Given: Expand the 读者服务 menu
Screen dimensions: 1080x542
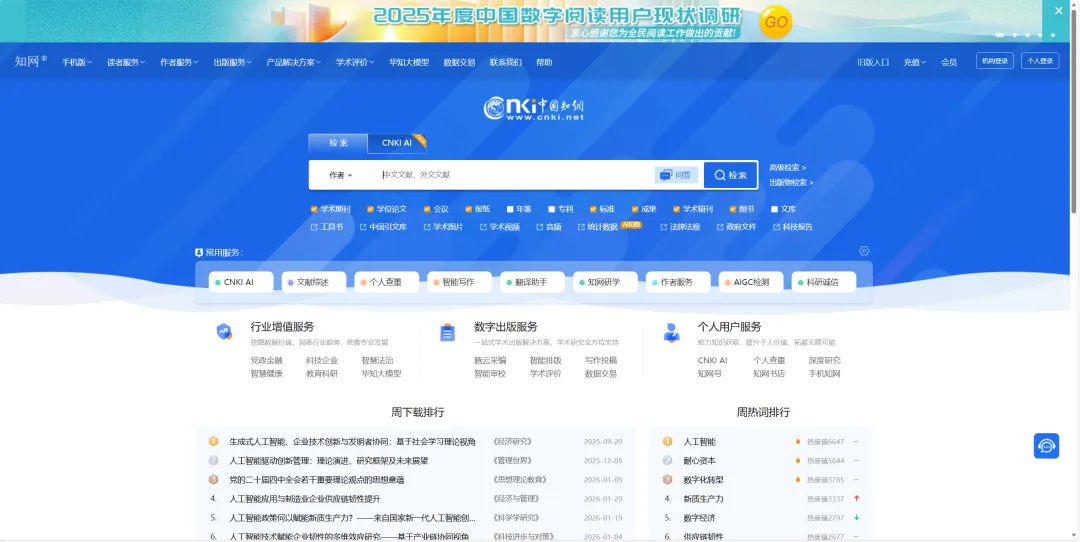Looking at the screenshot, I should pyautogui.click(x=126, y=62).
